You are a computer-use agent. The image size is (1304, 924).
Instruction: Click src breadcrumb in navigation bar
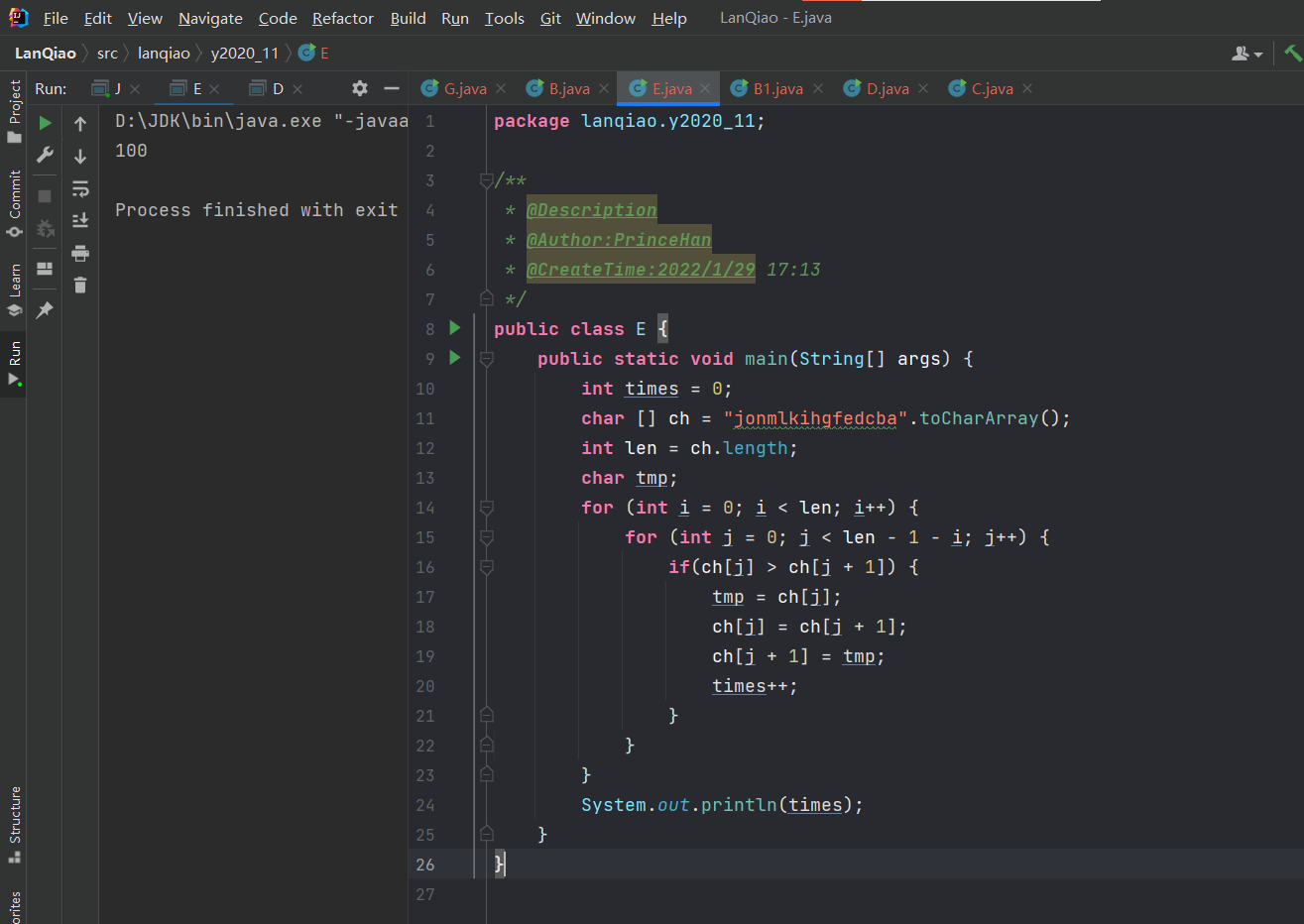pos(107,54)
